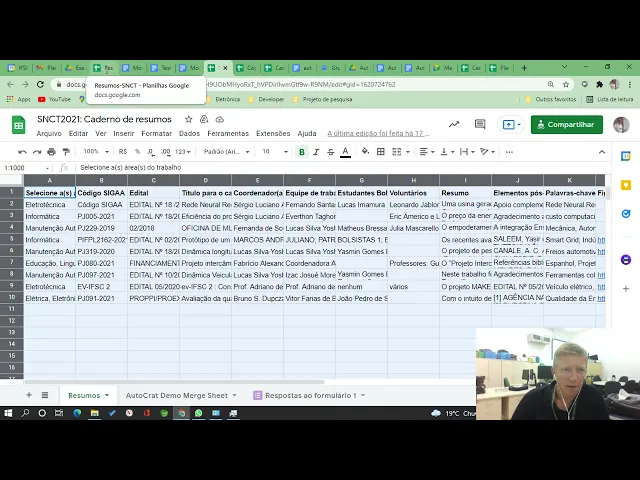Image resolution: width=640 pixels, height=480 pixels.
Task: Open Google Calendar side panel
Action: 626,156
